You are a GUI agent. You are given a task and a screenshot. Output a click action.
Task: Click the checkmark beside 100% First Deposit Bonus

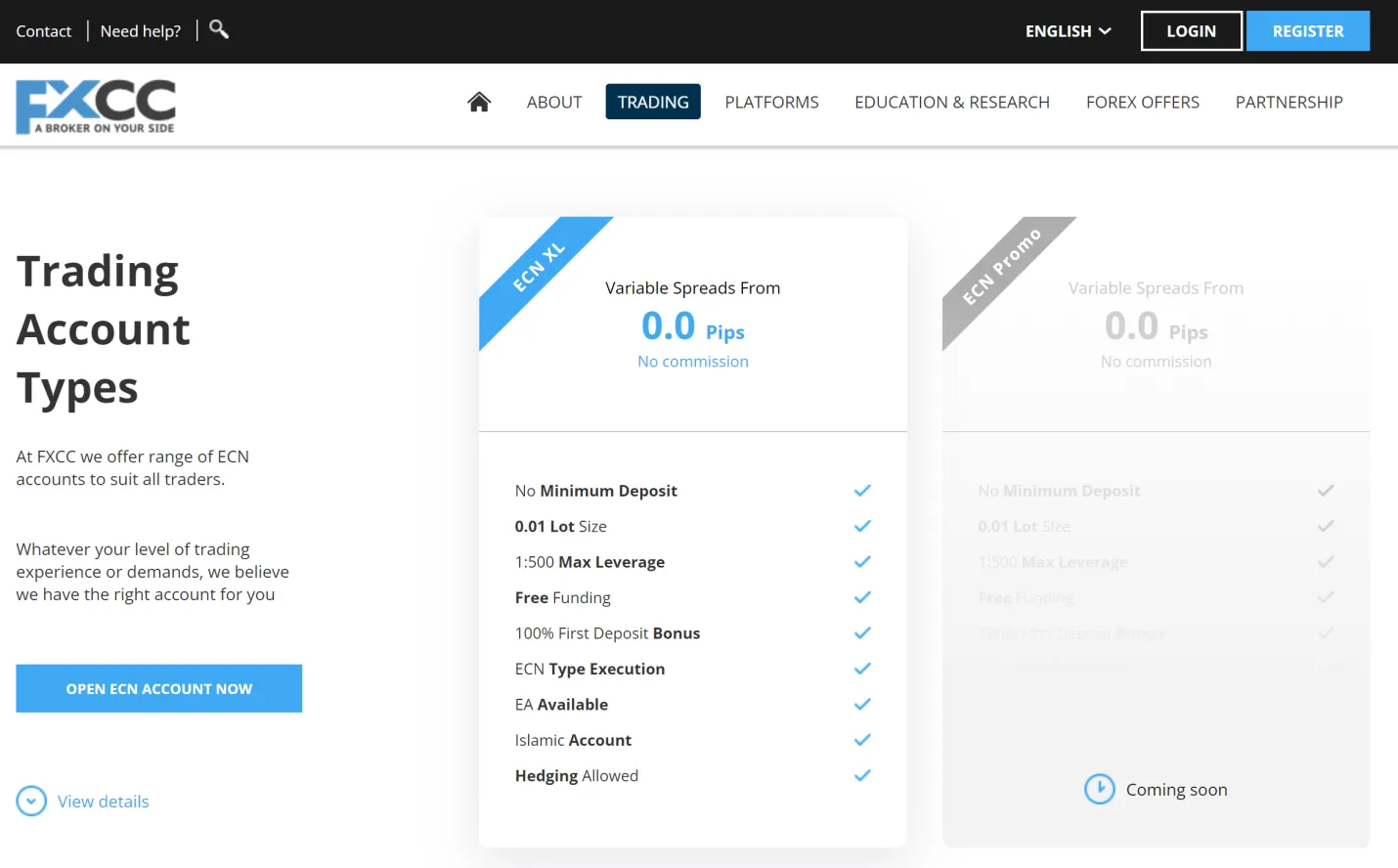(862, 633)
